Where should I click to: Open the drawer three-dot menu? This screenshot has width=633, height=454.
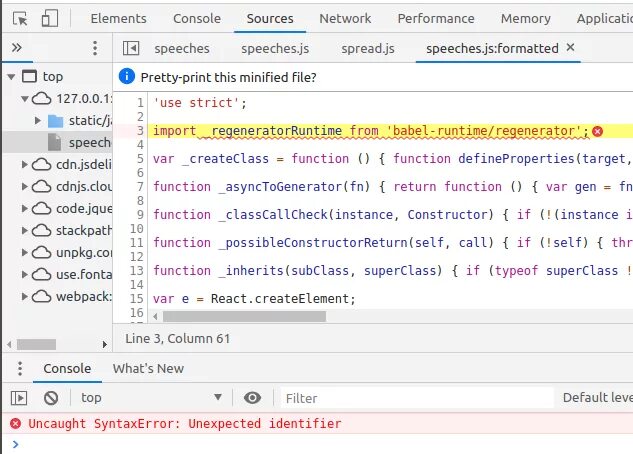coord(18,368)
